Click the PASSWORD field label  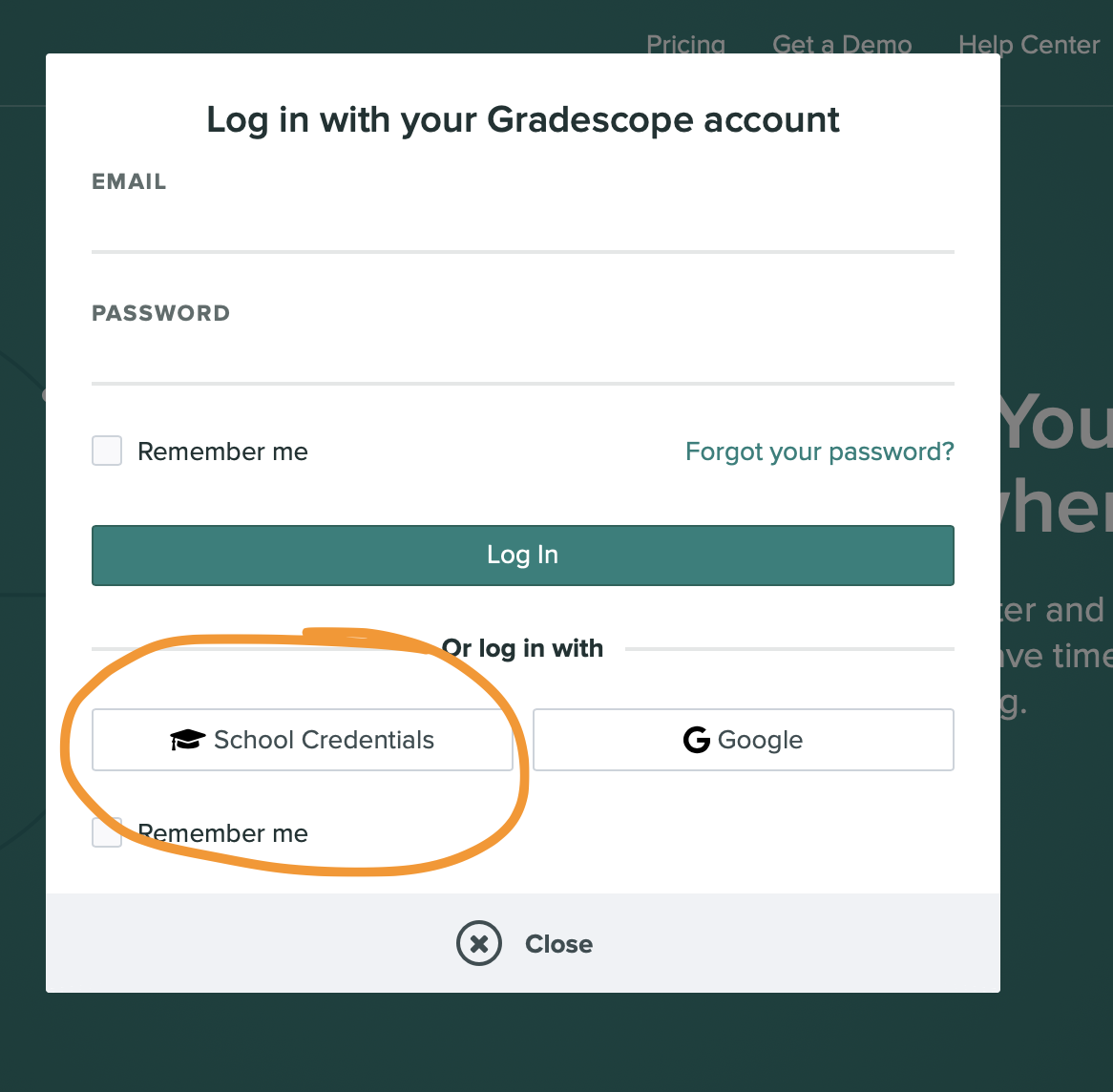160,312
